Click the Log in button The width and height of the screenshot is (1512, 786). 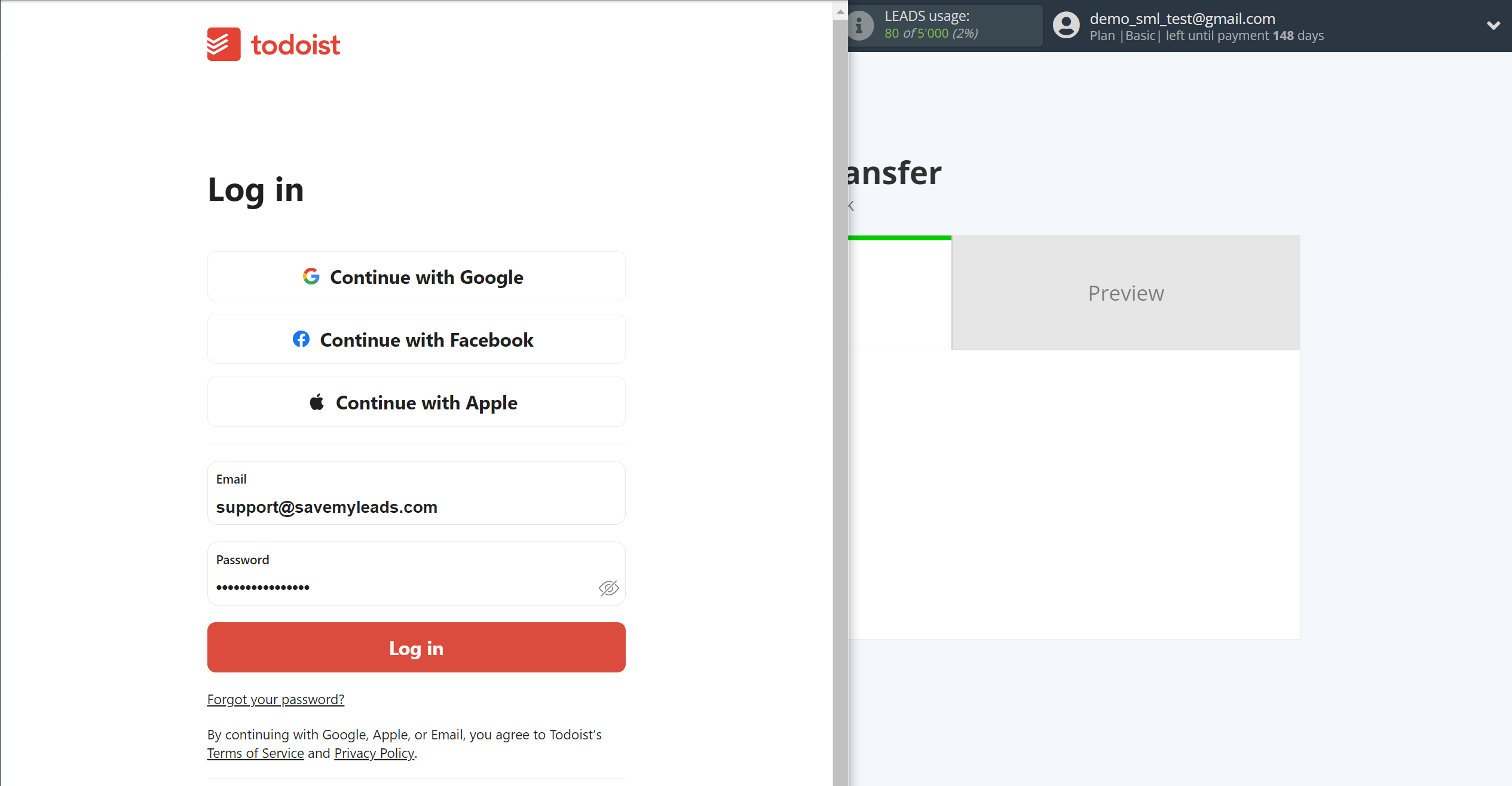[x=416, y=648]
